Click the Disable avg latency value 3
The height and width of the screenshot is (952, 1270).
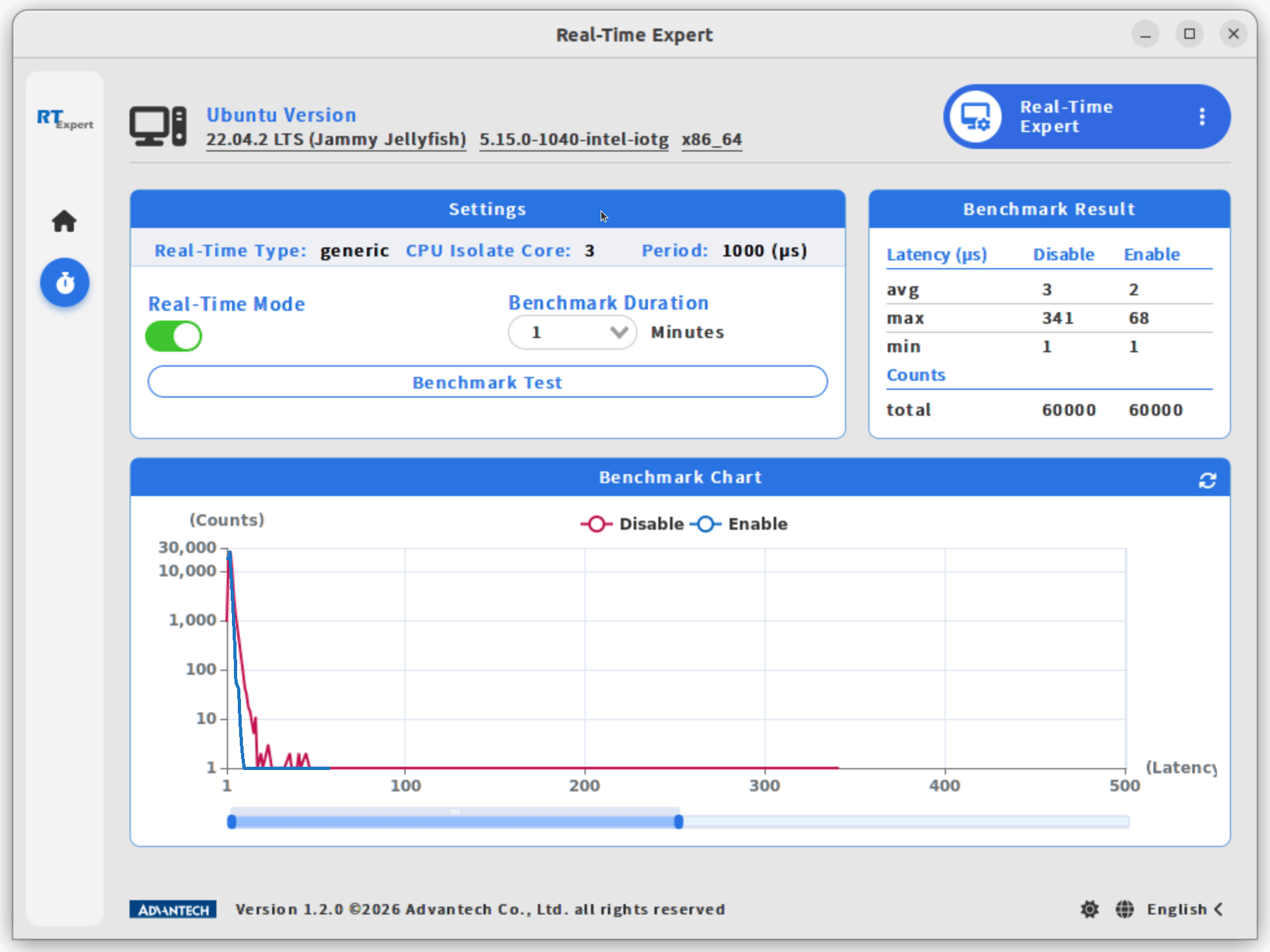[x=1046, y=289]
